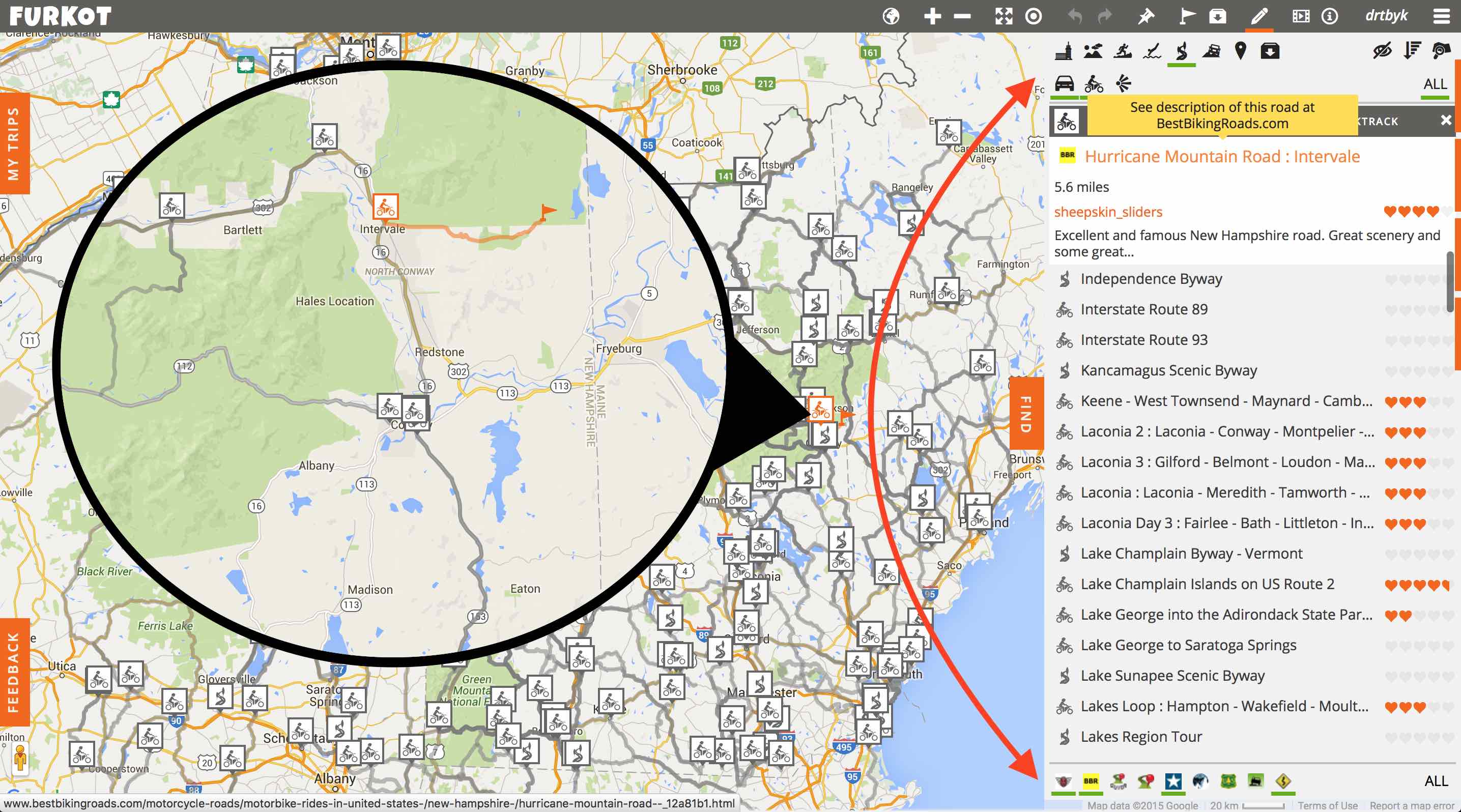Open the sheepskin_sliders author link
The height and width of the screenshot is (812, 1461).
[x=1108, y=212]
